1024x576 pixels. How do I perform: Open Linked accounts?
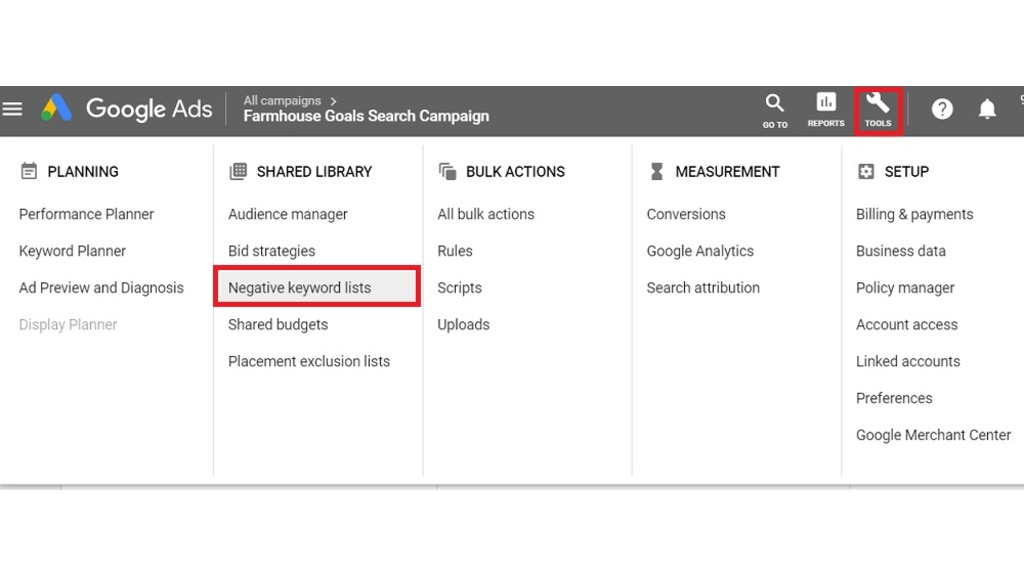coord(908,361)
